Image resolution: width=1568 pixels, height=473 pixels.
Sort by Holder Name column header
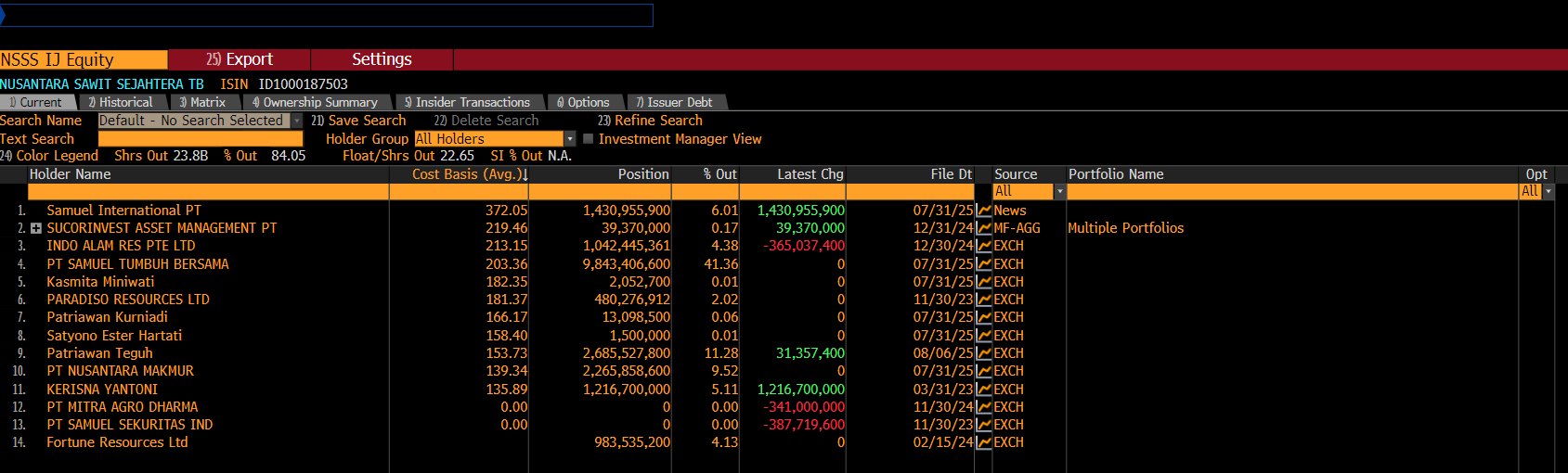click(x=70, y=174)
